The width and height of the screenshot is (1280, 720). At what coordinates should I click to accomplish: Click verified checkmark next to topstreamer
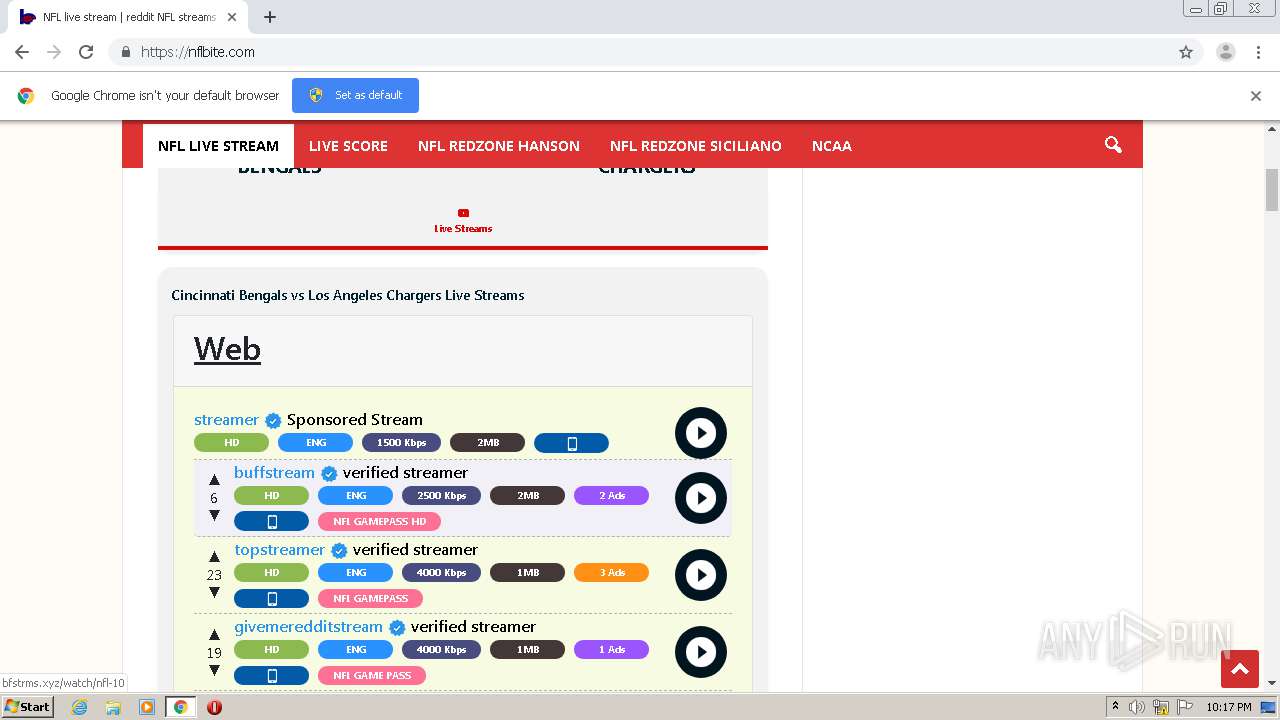coord(339,551)
